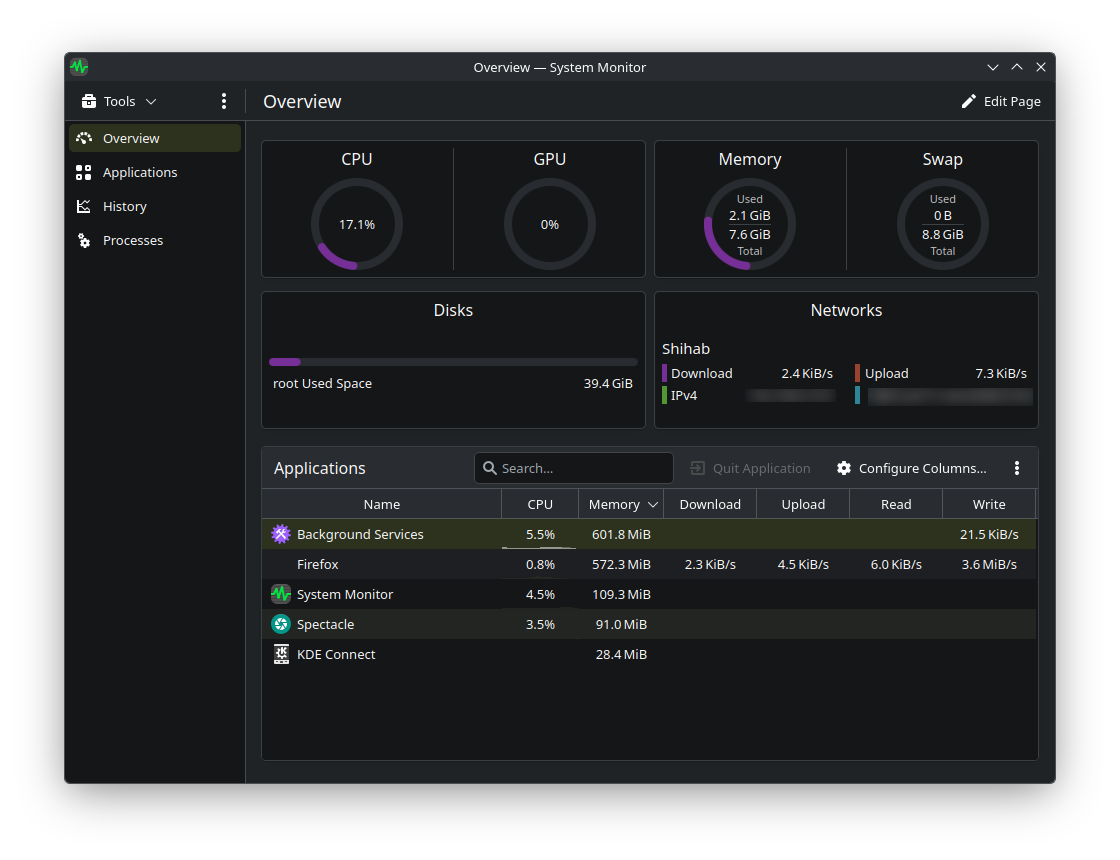The image size is (1120, 860).
Task: Click the System Monitor app icon in title bar
Action: pos(79,67)
